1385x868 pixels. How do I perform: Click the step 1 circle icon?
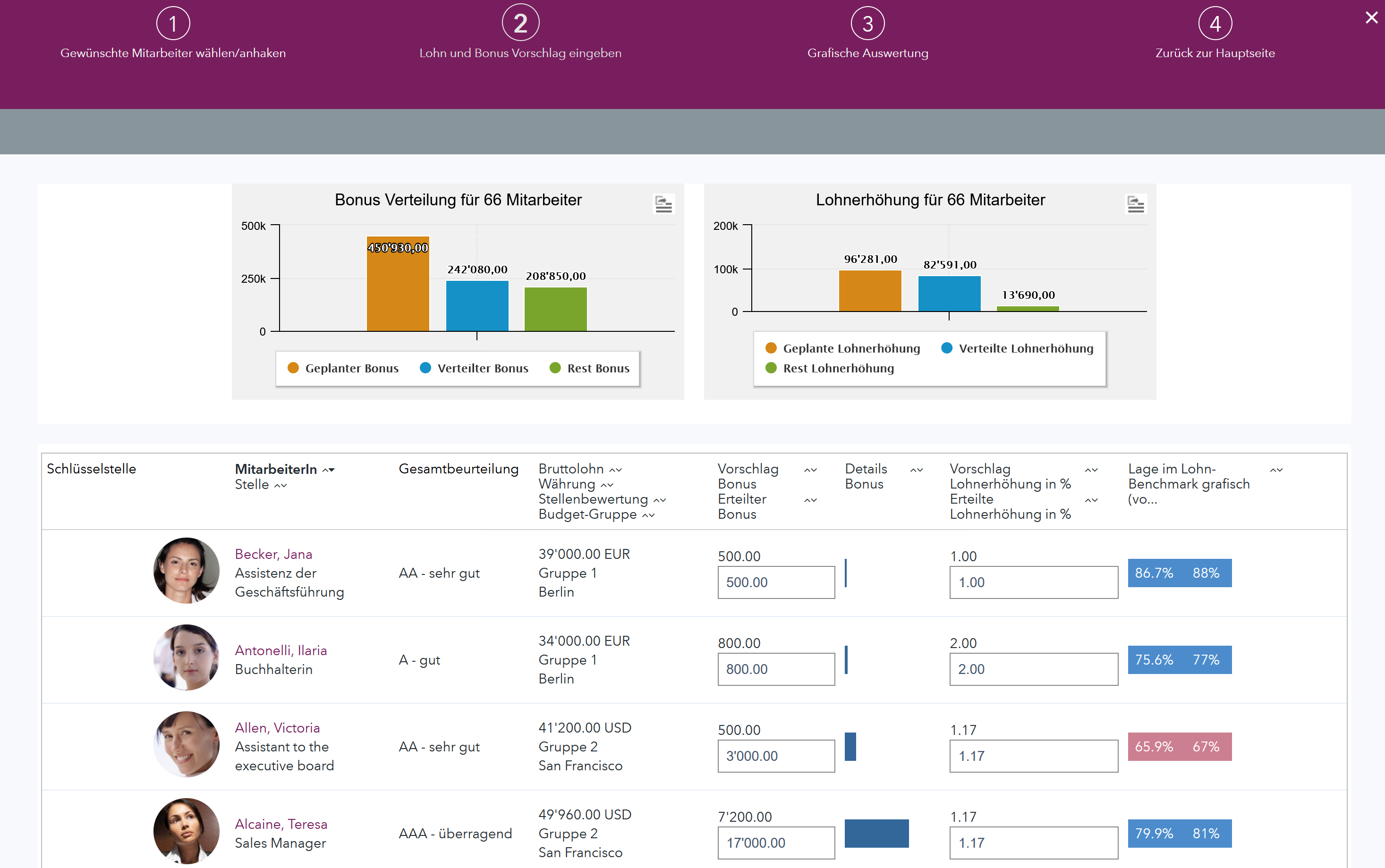point(173,24)
